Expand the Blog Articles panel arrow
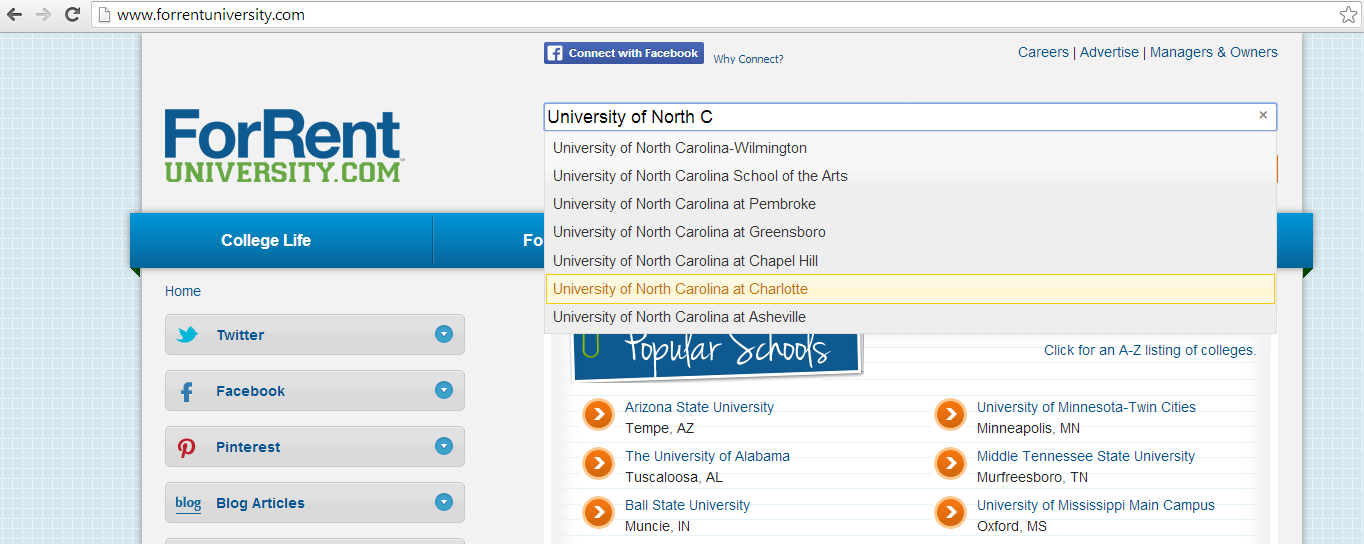 coord(444,502)
